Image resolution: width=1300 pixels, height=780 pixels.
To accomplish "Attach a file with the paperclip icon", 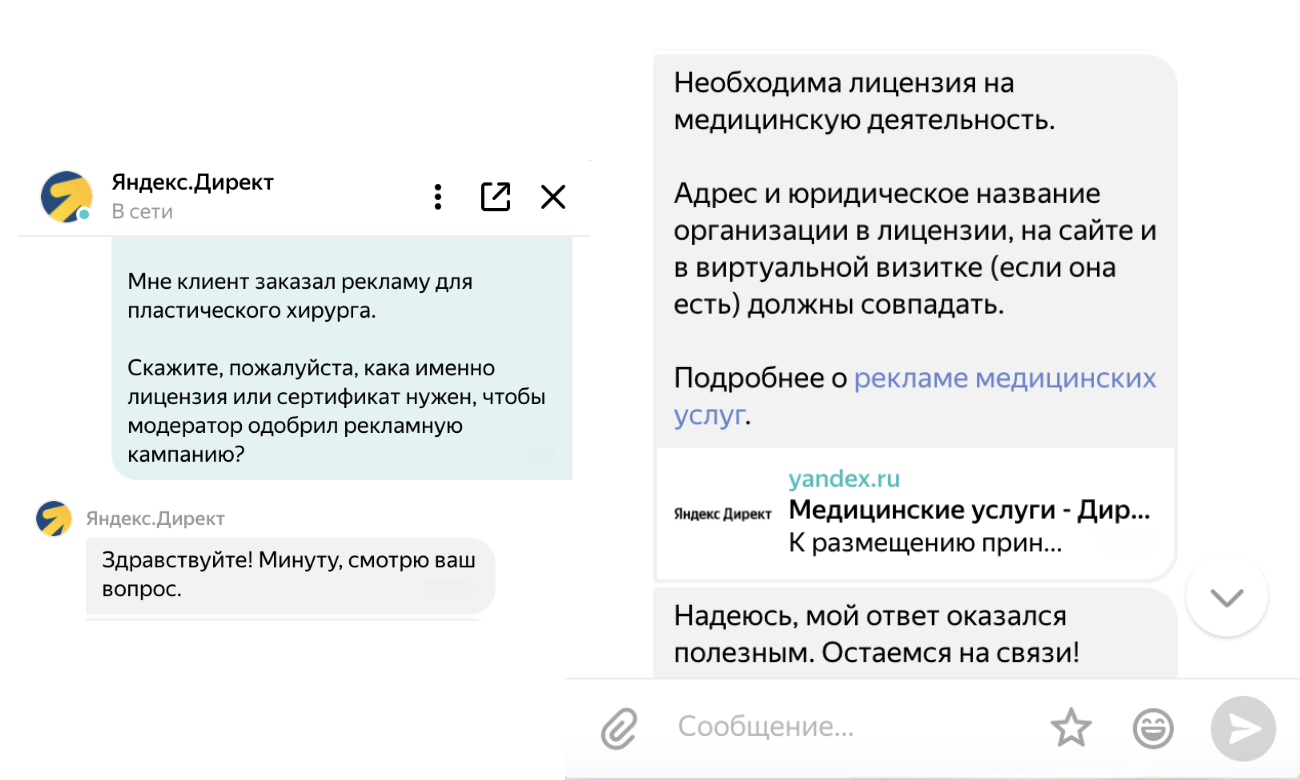I will (x=619, y=729).
